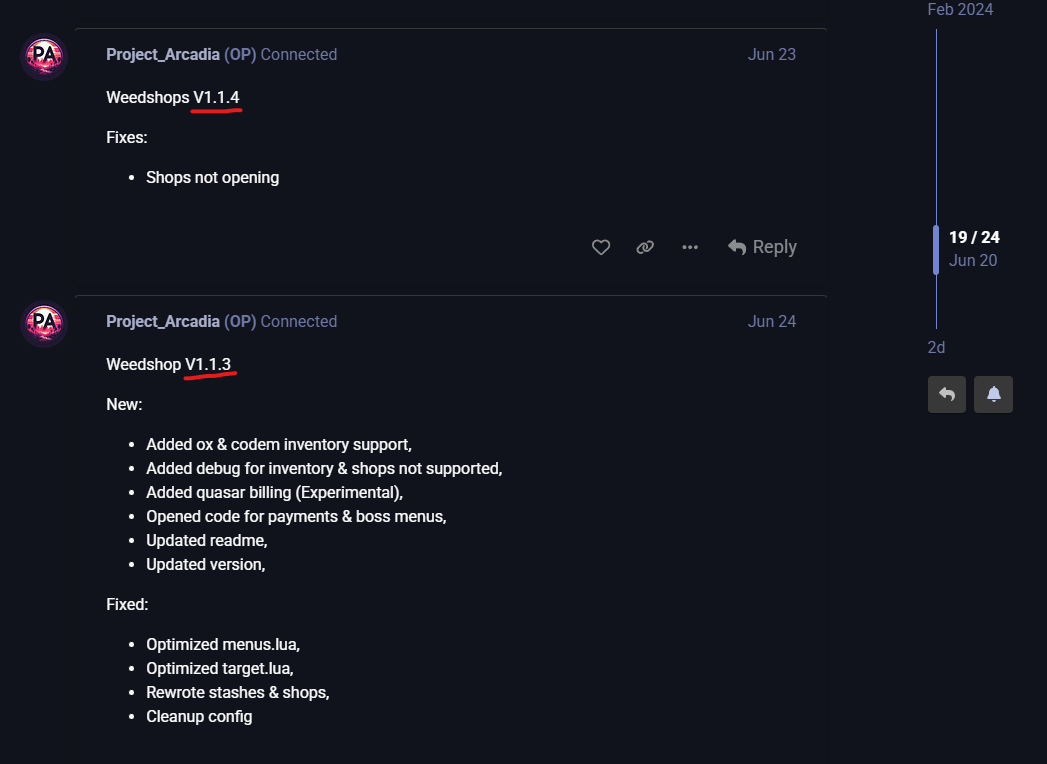The image size is (1047, 764).
Task: Click the Connected title on Jun 24 post
Action: (x=298, y=321)
